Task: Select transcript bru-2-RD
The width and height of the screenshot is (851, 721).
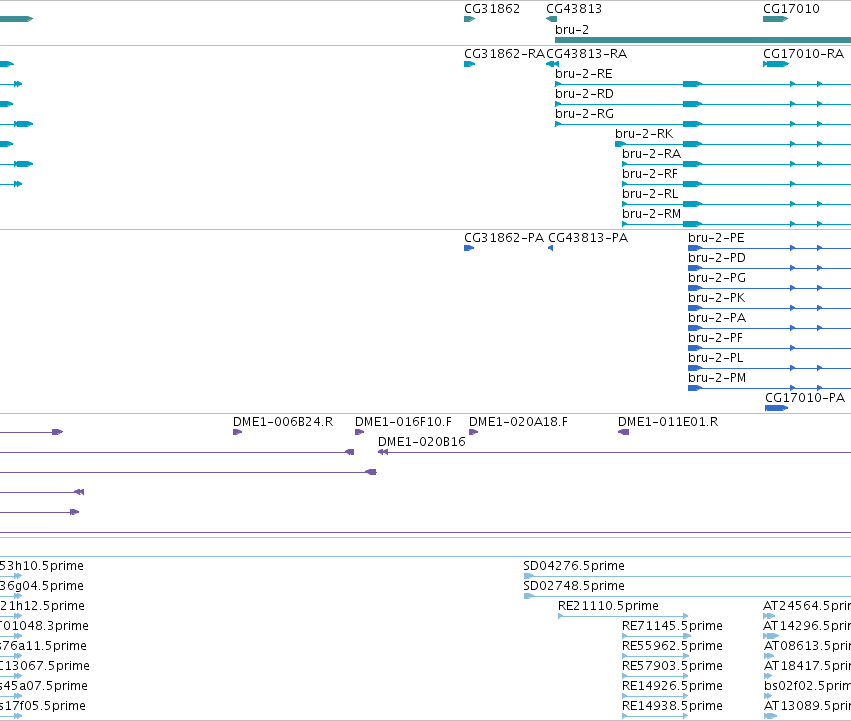Action: (584, 94)
